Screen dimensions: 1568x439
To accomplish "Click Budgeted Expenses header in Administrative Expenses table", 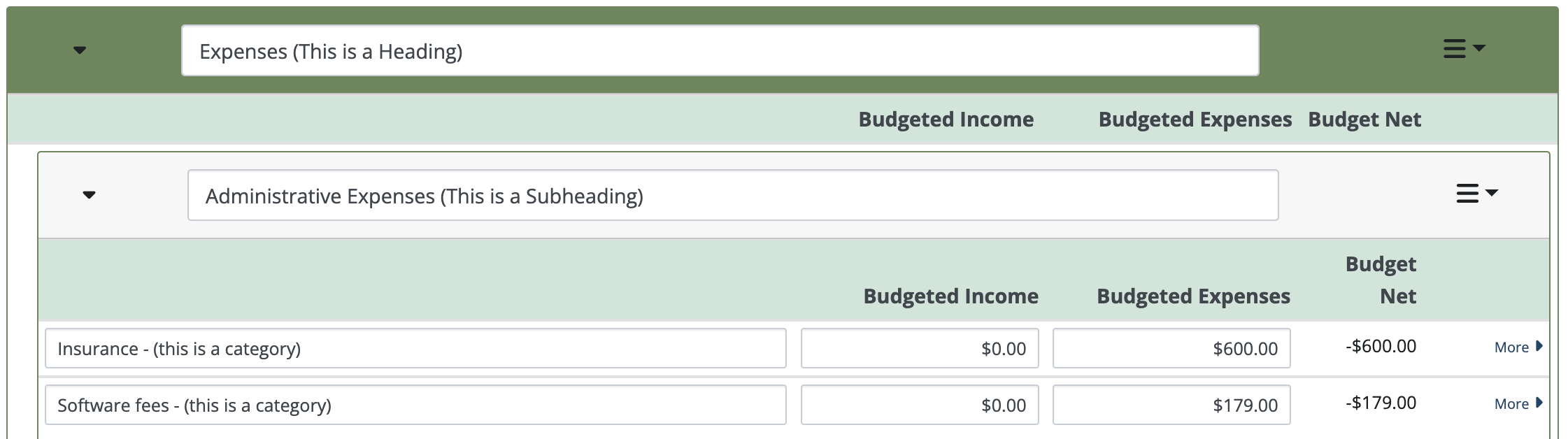I will [x=1193, y=296].
